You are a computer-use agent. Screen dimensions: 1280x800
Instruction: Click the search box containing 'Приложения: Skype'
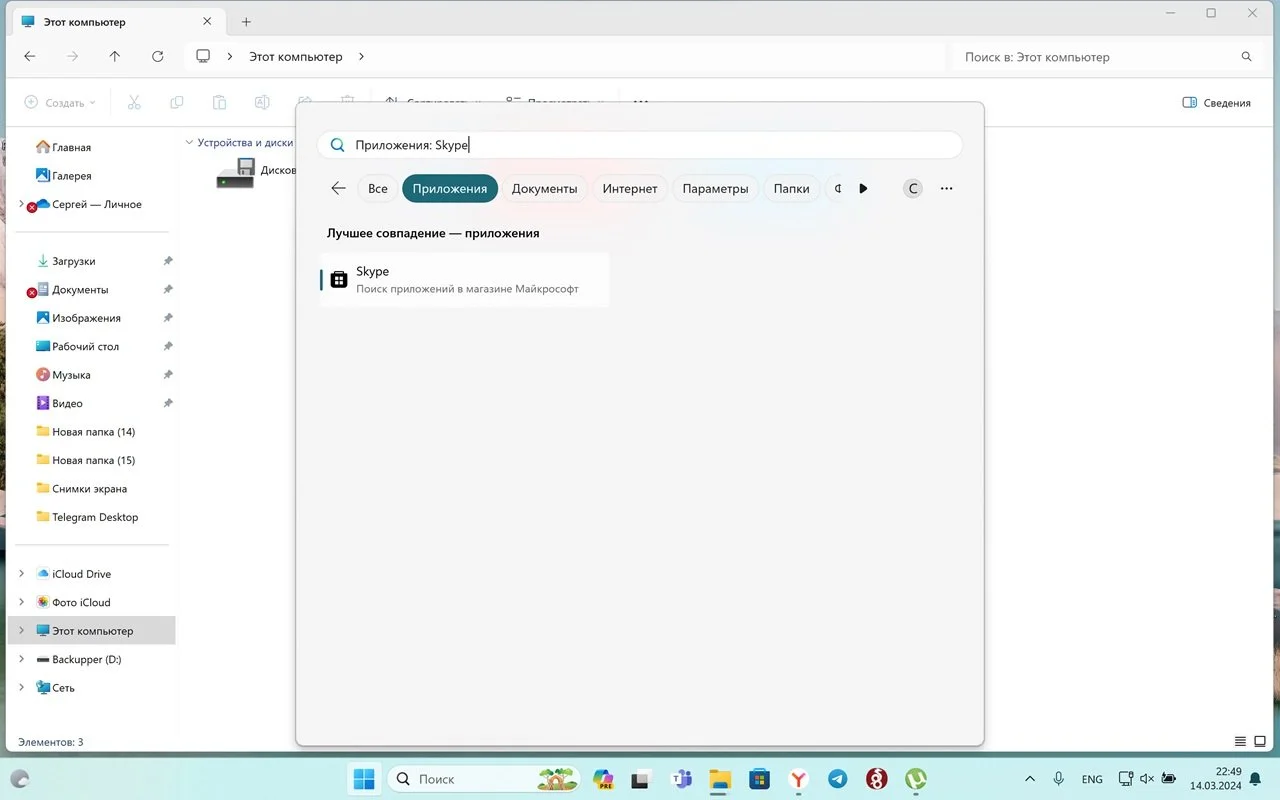[x=640, y=145]
